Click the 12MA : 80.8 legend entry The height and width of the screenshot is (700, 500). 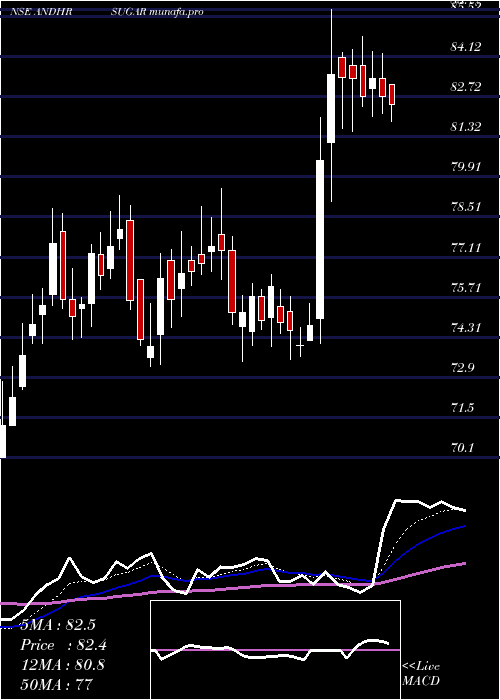click(x=62, y=665)
